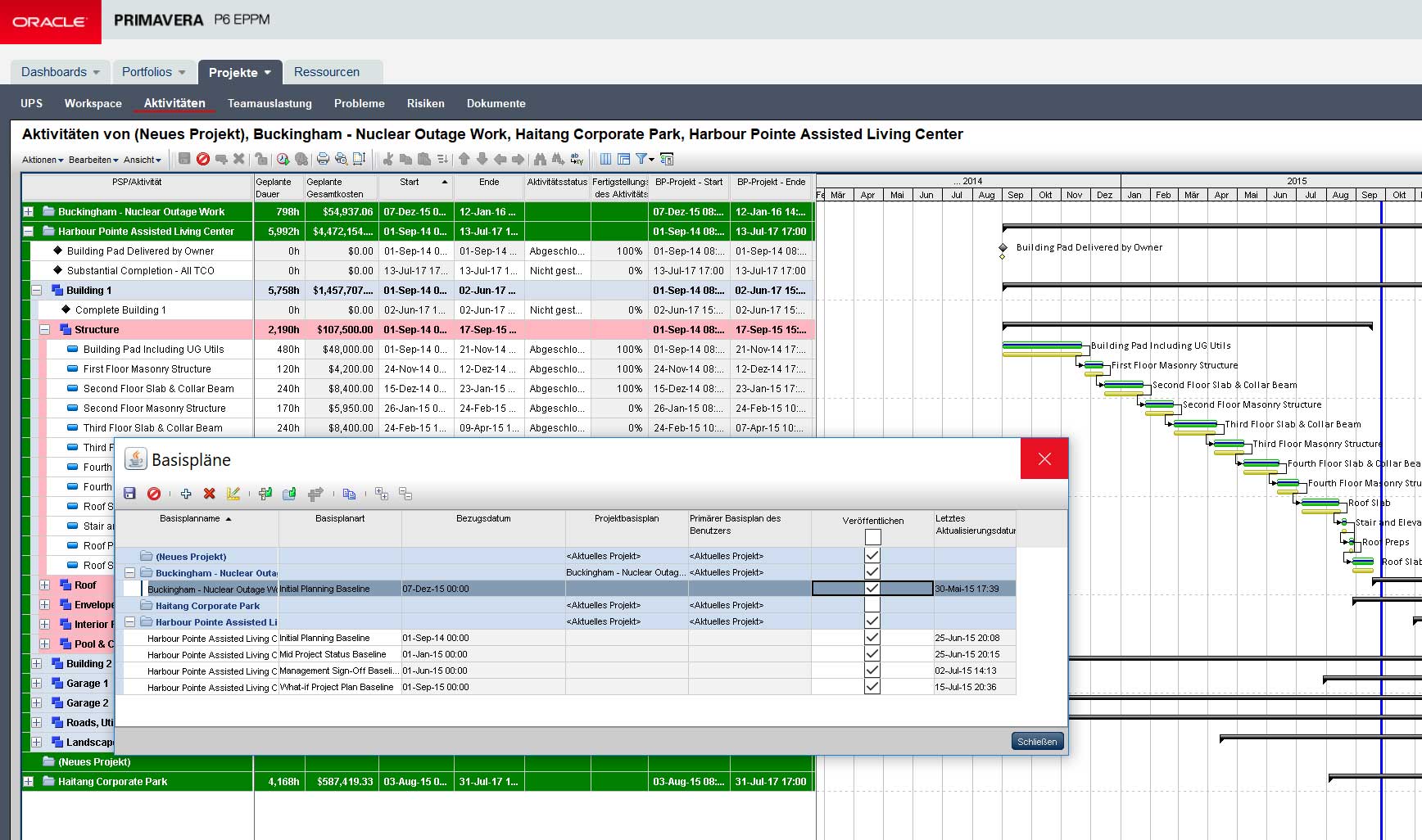Click the Building Pad Including UG Utils Gantt bar
This screenshot has height=840, width=1422.
pos(1043,346)
